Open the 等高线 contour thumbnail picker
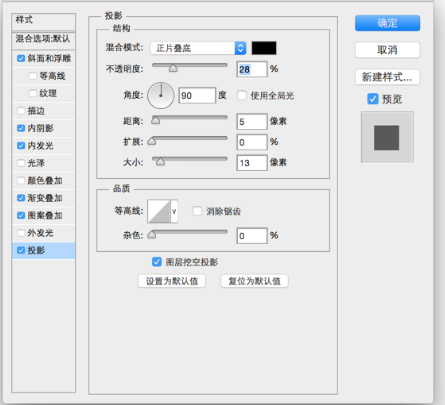Image resolution: width=445 pixels, height=405 pixels. tap(159, 211)
